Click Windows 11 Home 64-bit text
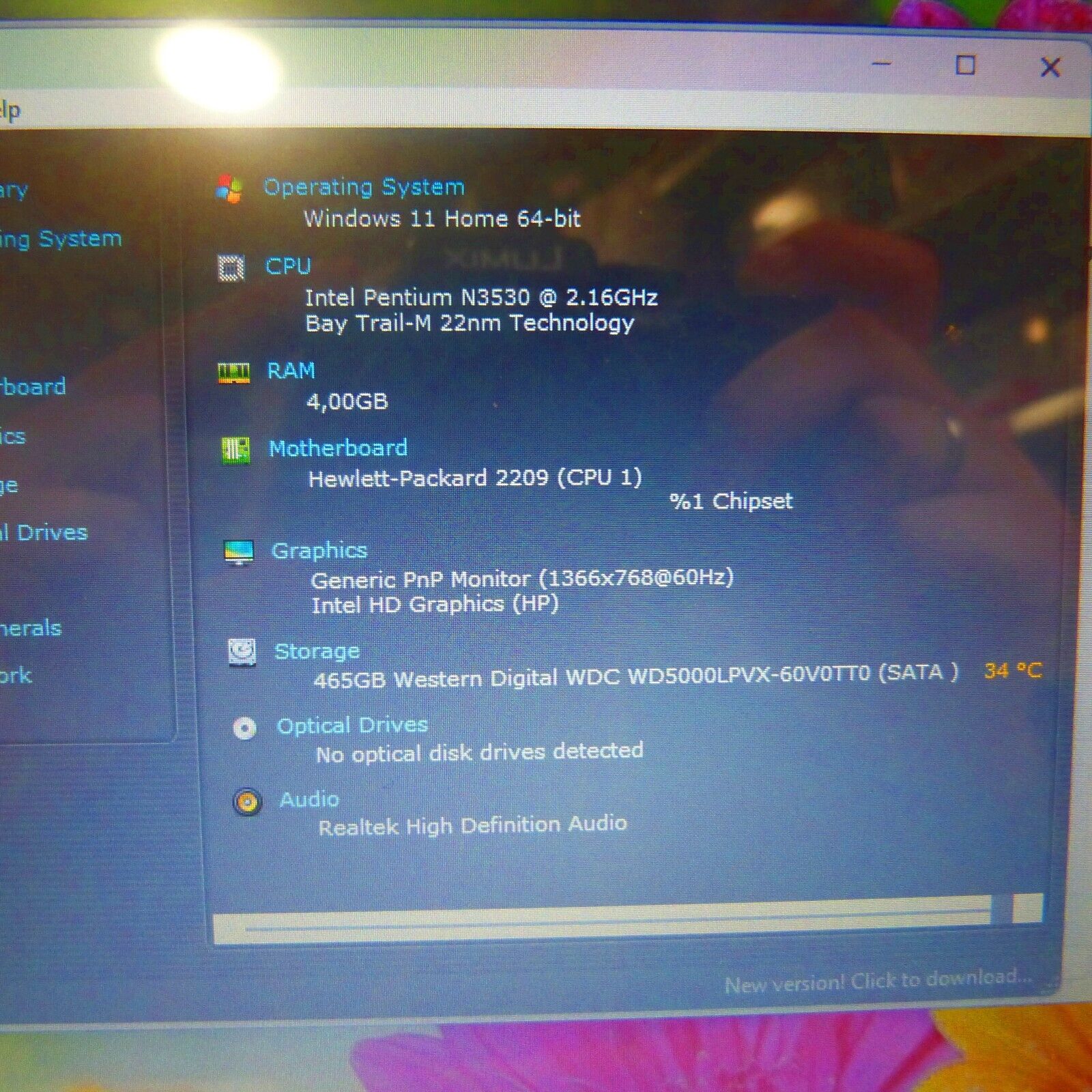 pyautogui.click(x=442, y=219)
